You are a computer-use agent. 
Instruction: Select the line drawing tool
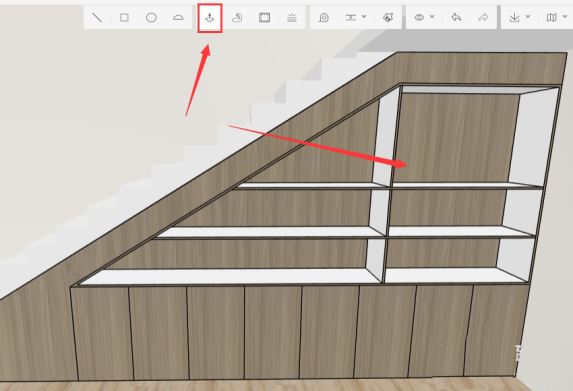[x=97, y=17]
